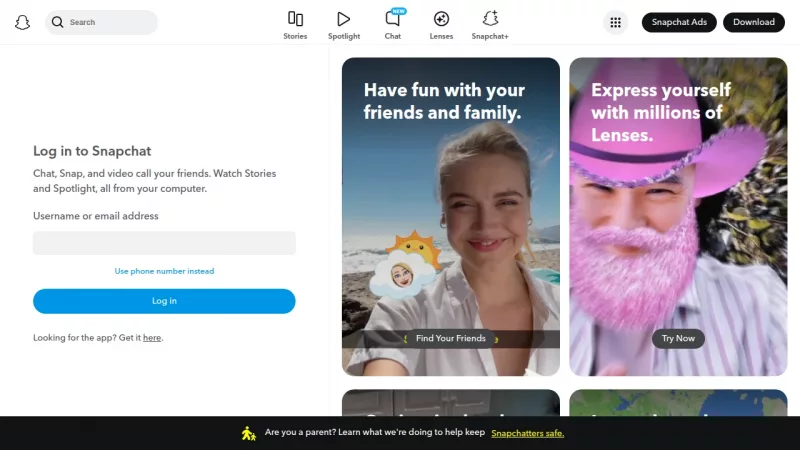Open Spotlight play icon
800x450 pixels.
[x=344, y=19]
